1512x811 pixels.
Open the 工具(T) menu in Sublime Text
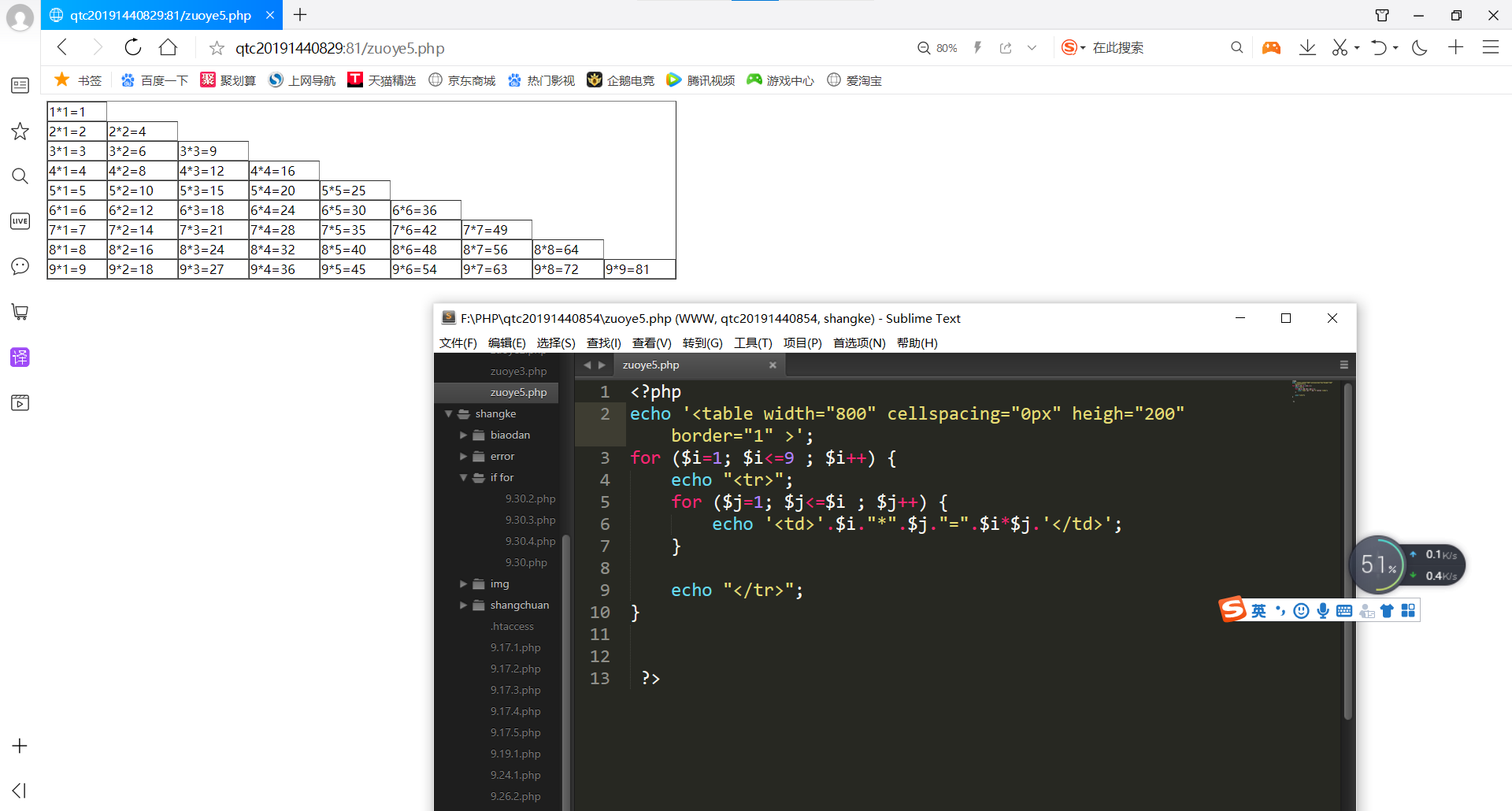click(754, 343)
